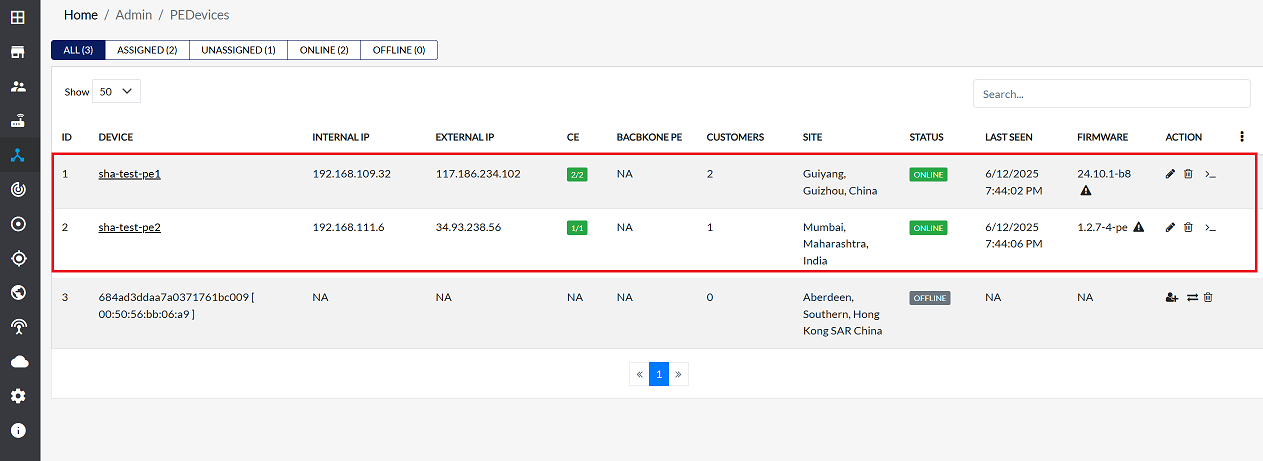Open the cloud icon in sidebar

coord(18,361)
